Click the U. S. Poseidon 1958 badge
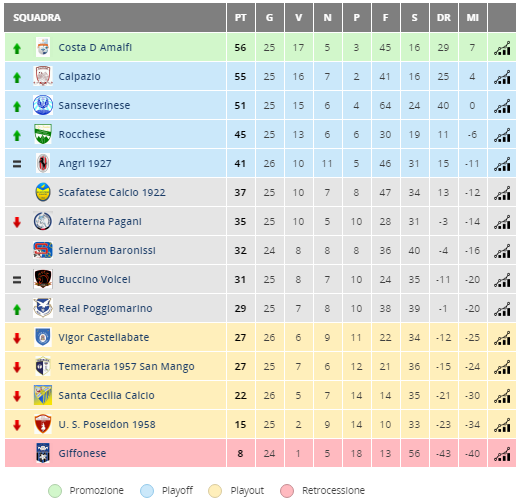530x500 pixels. point(43,424)
